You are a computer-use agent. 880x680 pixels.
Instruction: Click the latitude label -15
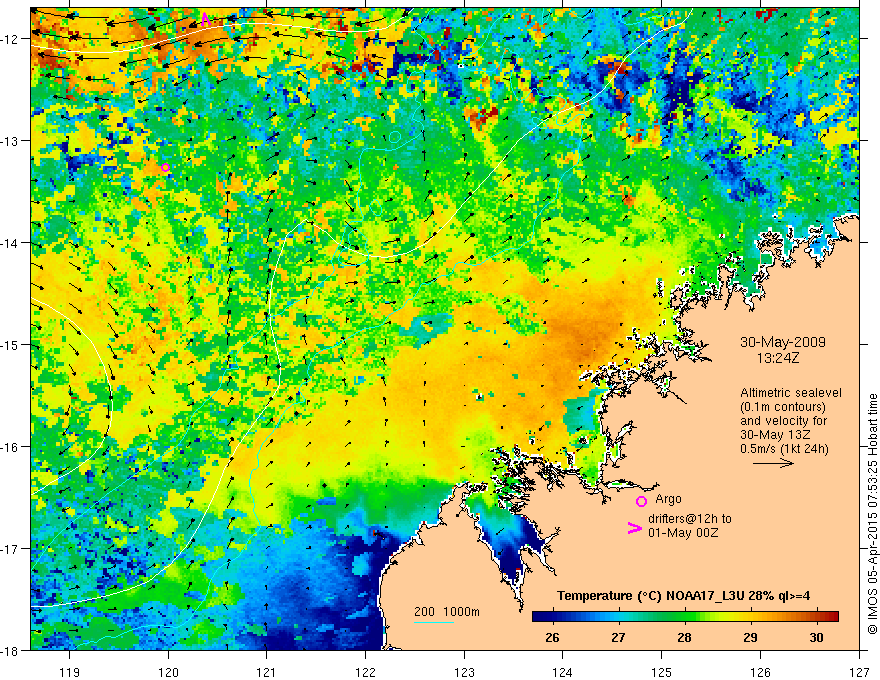point(10,344)
